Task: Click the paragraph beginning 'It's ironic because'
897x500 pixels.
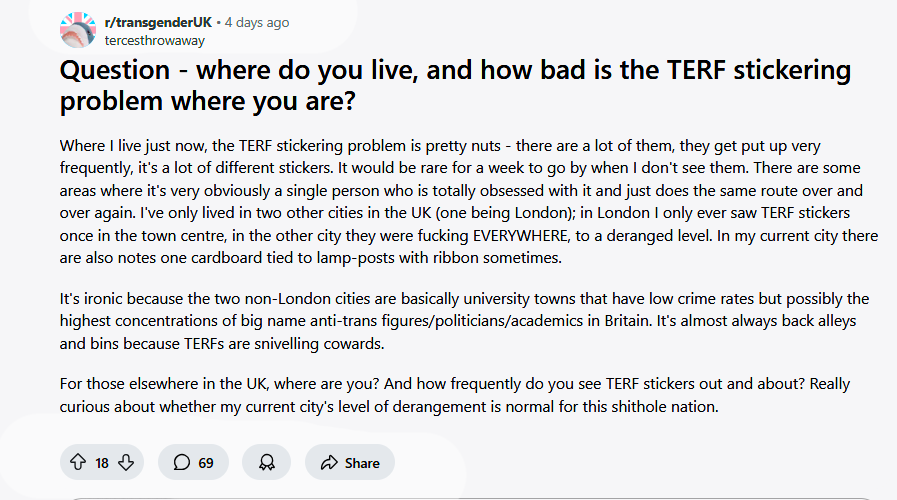Action: coord(464,321)
